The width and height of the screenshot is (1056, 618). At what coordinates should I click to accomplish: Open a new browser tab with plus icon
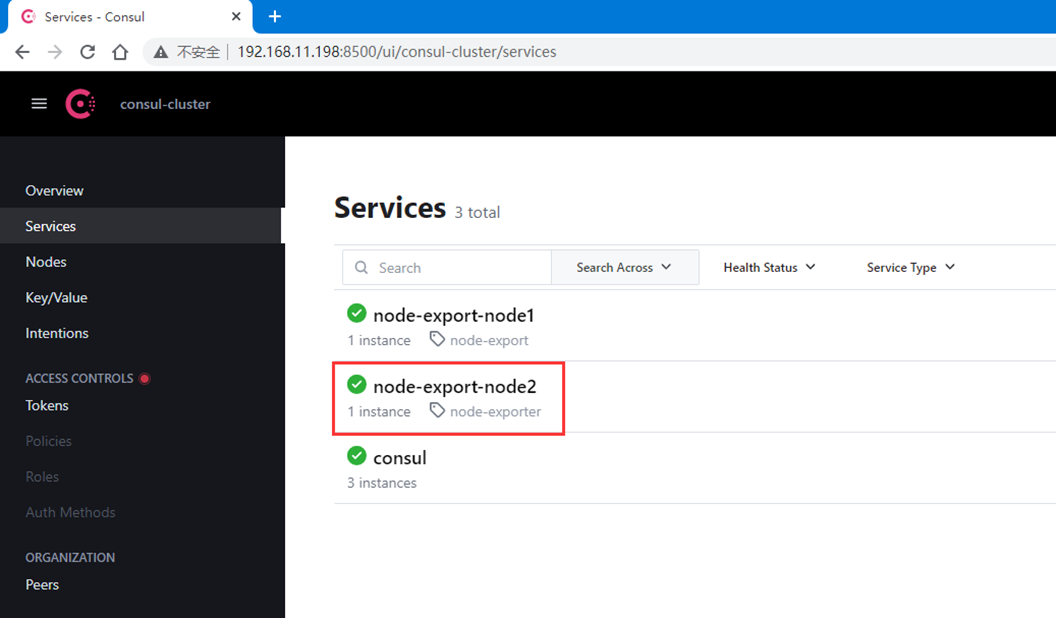tap(275, 16)
